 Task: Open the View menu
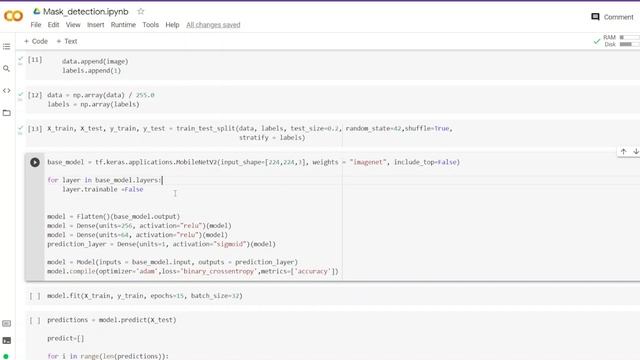pyautogui.click(x=73, y=25)
